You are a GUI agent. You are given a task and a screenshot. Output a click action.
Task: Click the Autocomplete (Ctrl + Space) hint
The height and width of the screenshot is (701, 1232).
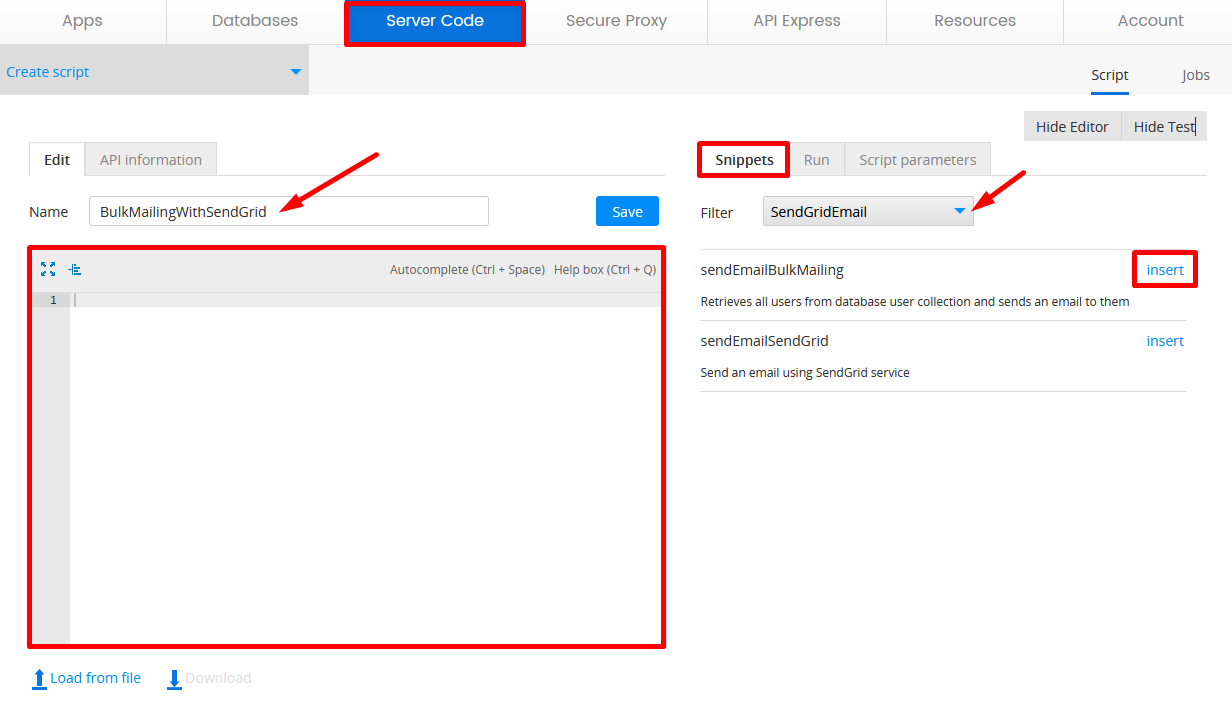coord(467,269)
